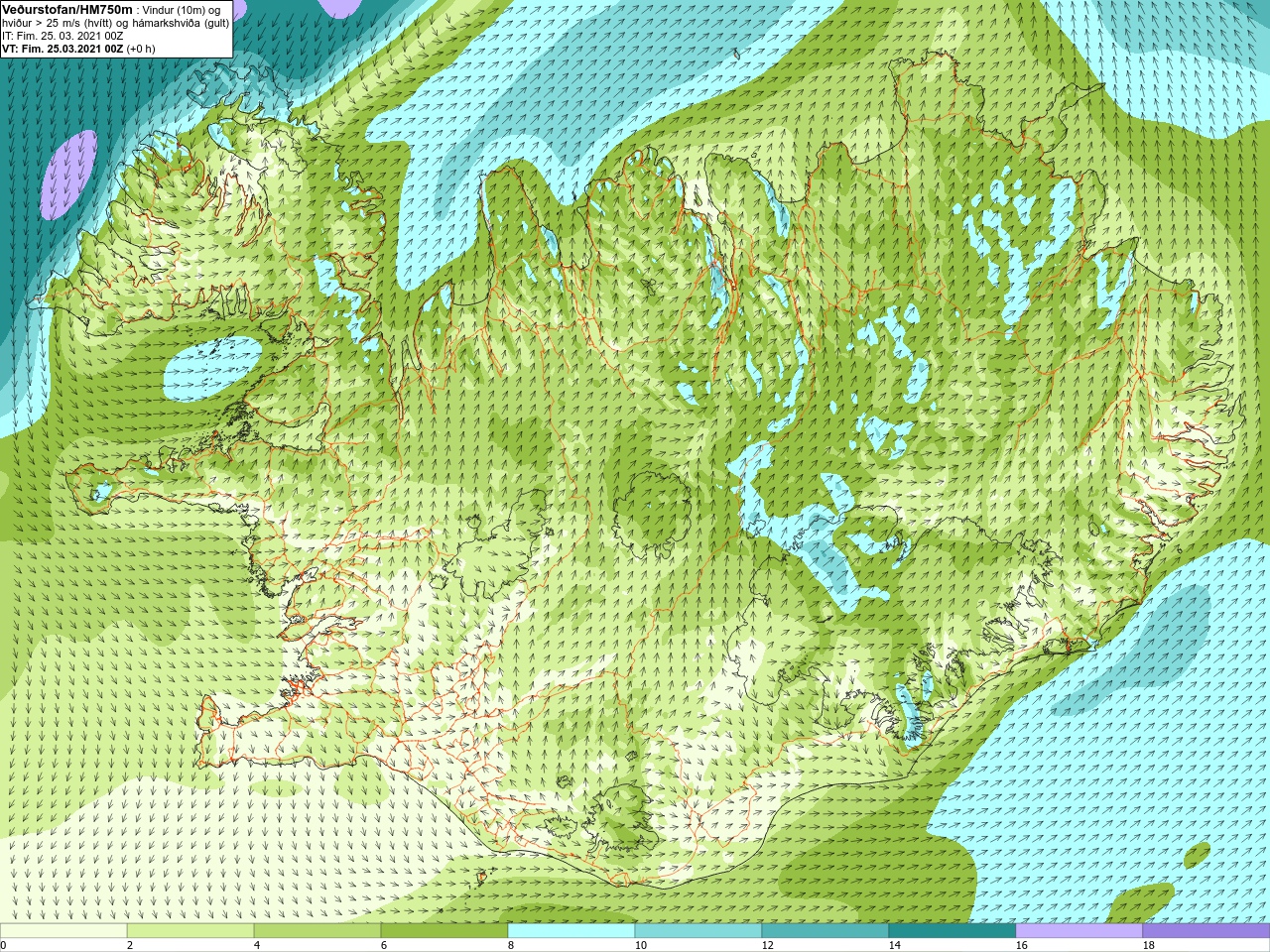Click the purple legend swatch above 18 m/s
Screen dimensions: 1270x952
(1206, 931)
